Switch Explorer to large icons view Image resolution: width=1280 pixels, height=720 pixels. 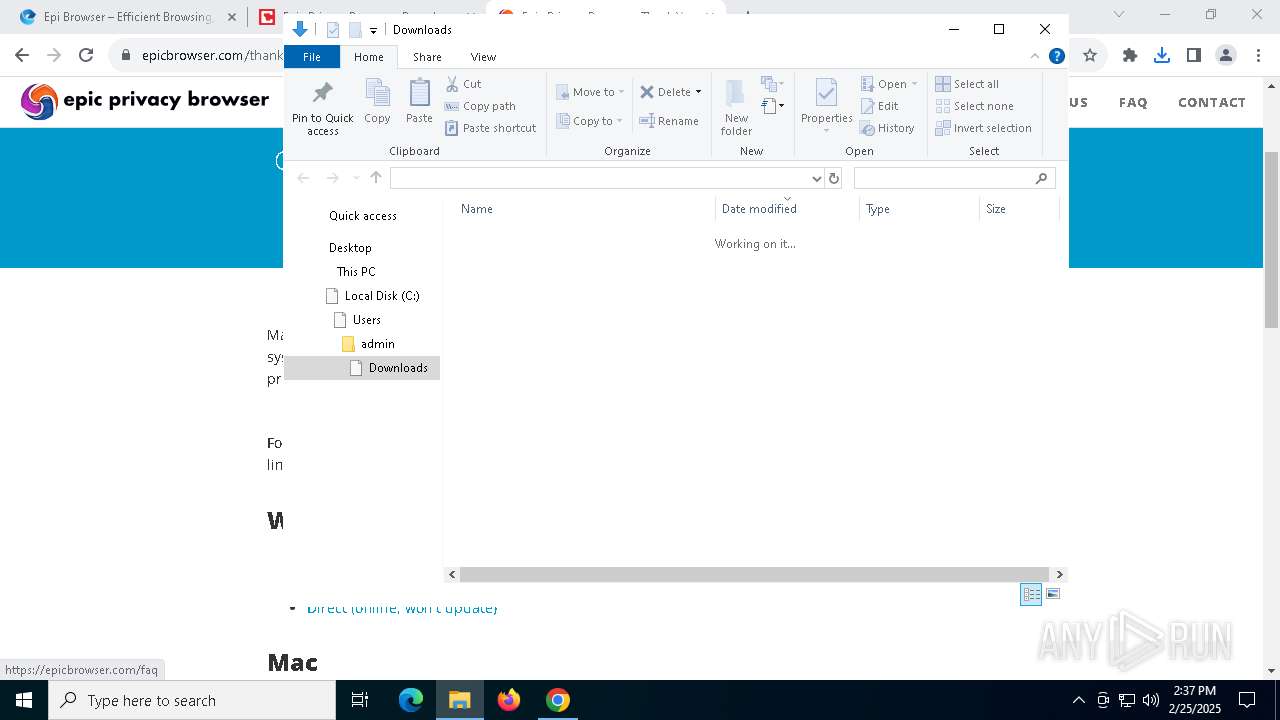tap(1052, 594)
